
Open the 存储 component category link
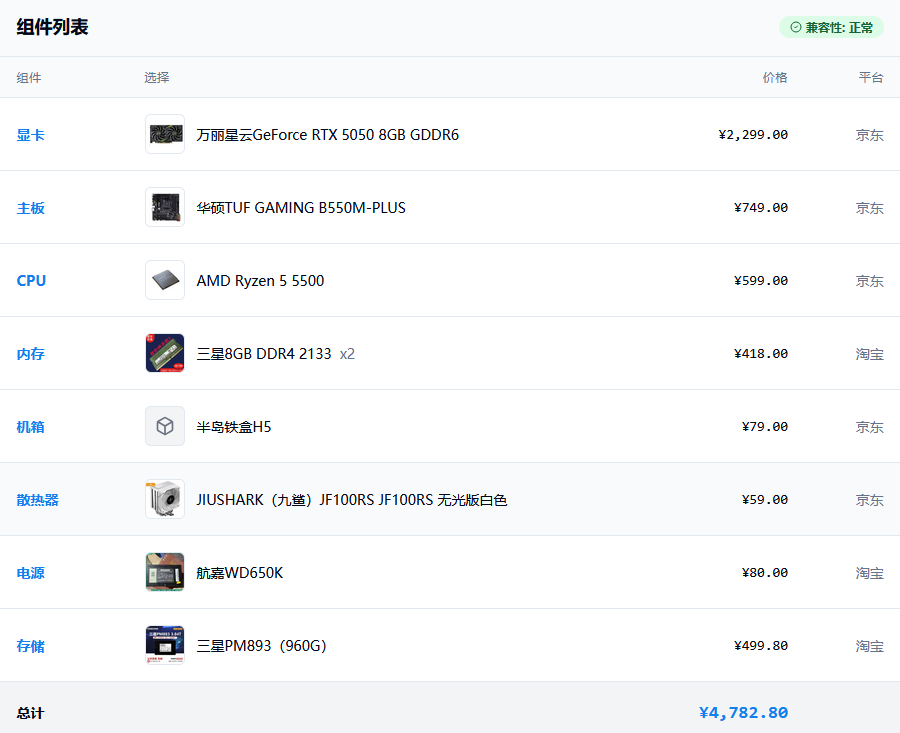click(x=30, y=646)
